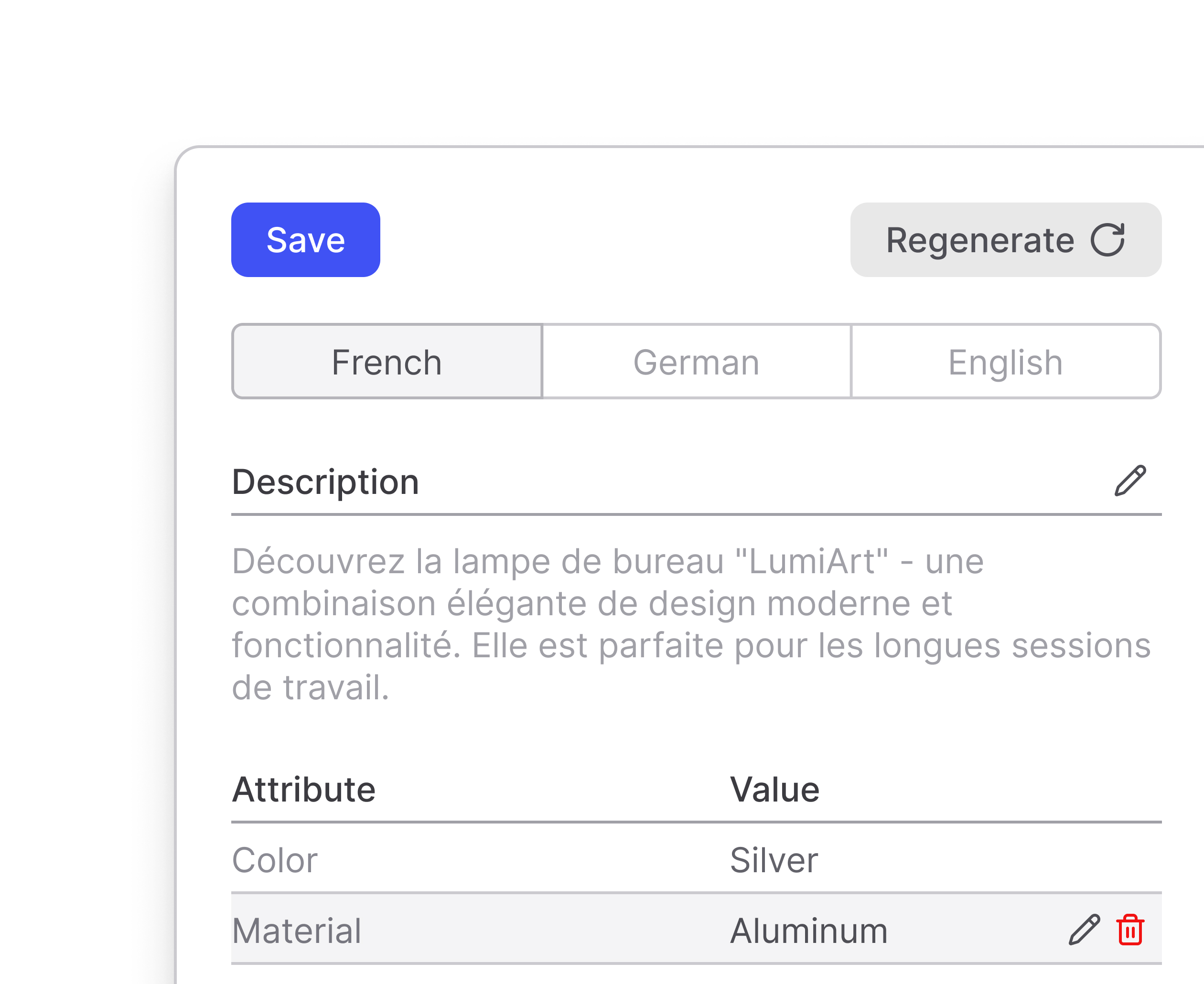Screen dimensions: 1204x984
Task: Click the Attribute column header
Action: coord(304,790)
